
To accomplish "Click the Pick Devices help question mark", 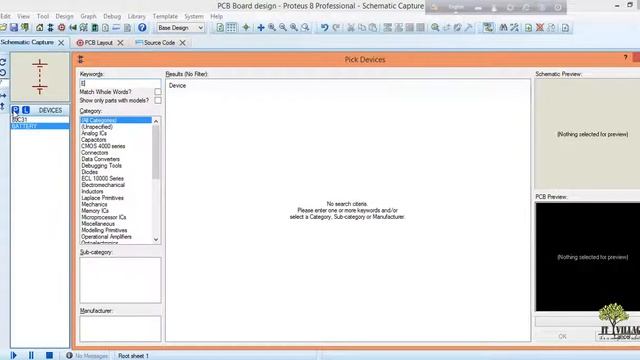I will pos(625,58).
